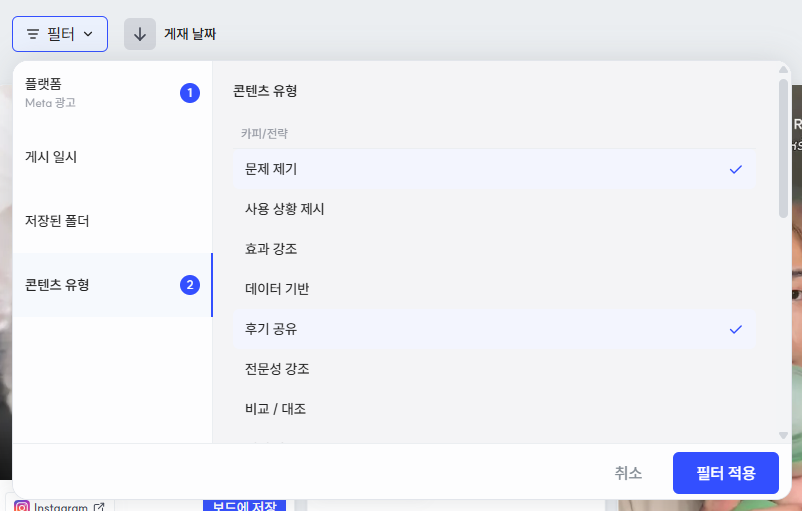Click the vertical scrollbar thumb in options list
This screenshot has width=802, height=511.
(x=783, y=148)
